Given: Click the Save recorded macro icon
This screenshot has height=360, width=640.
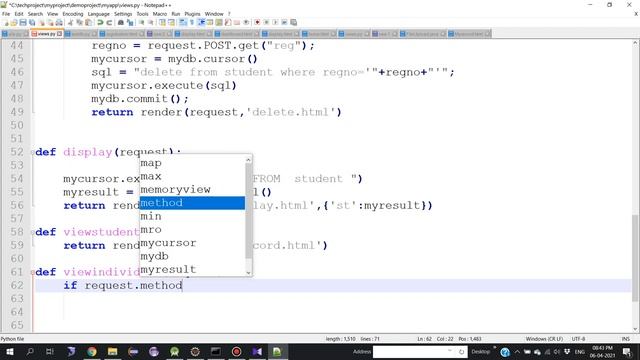Looking at the screenshot, I should 293,22.
